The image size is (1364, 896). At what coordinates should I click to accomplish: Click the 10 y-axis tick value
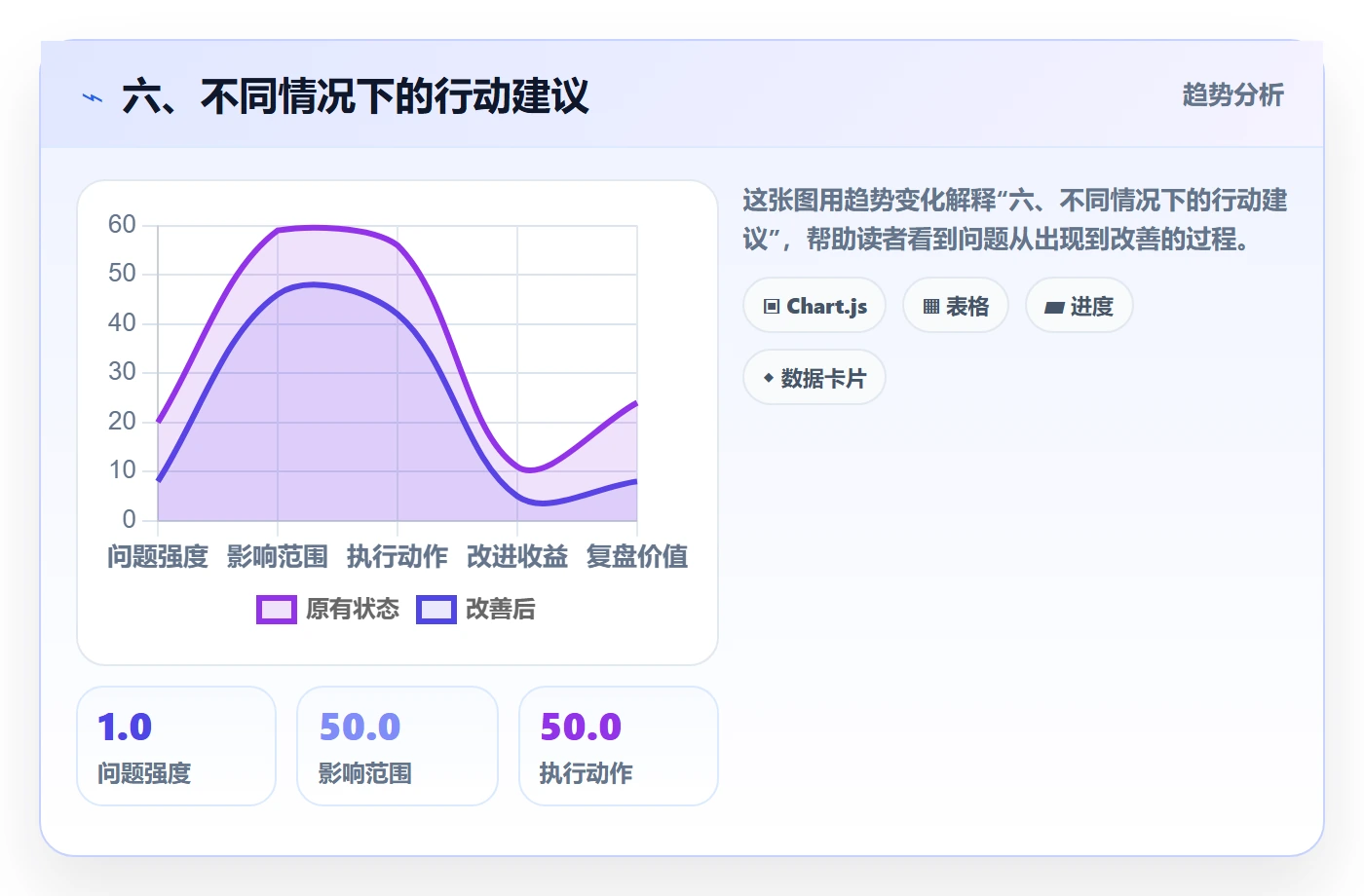pyautogui.click(x=122, y=470)
